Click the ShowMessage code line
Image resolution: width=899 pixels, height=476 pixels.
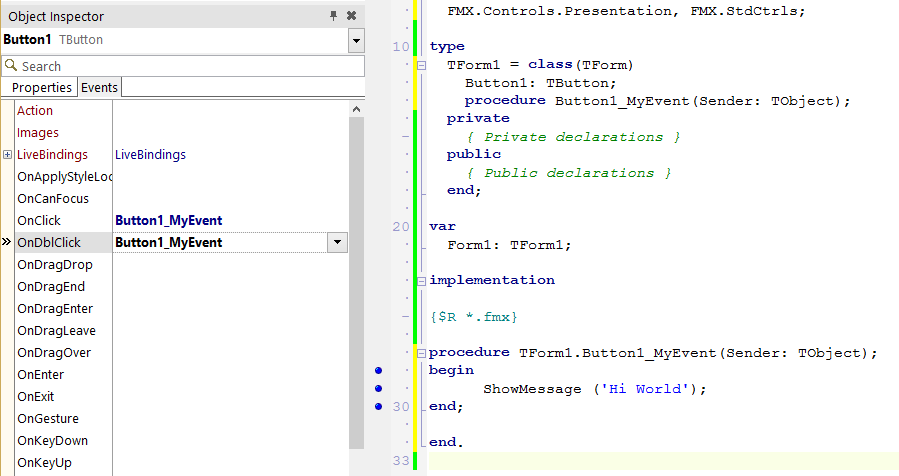pyautogui.click(x=595, y=389)
